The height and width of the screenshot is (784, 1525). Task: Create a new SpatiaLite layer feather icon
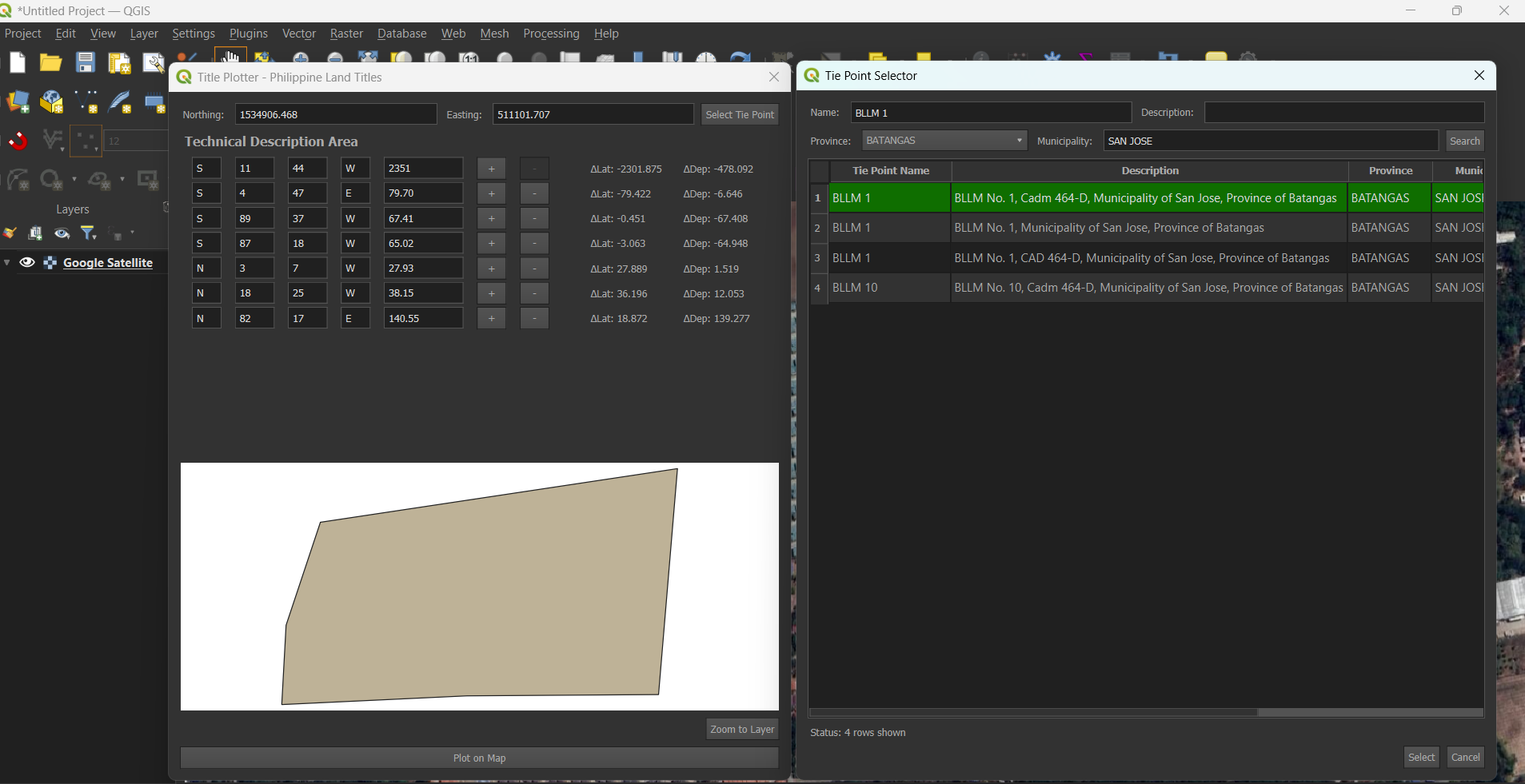point(120,102)
